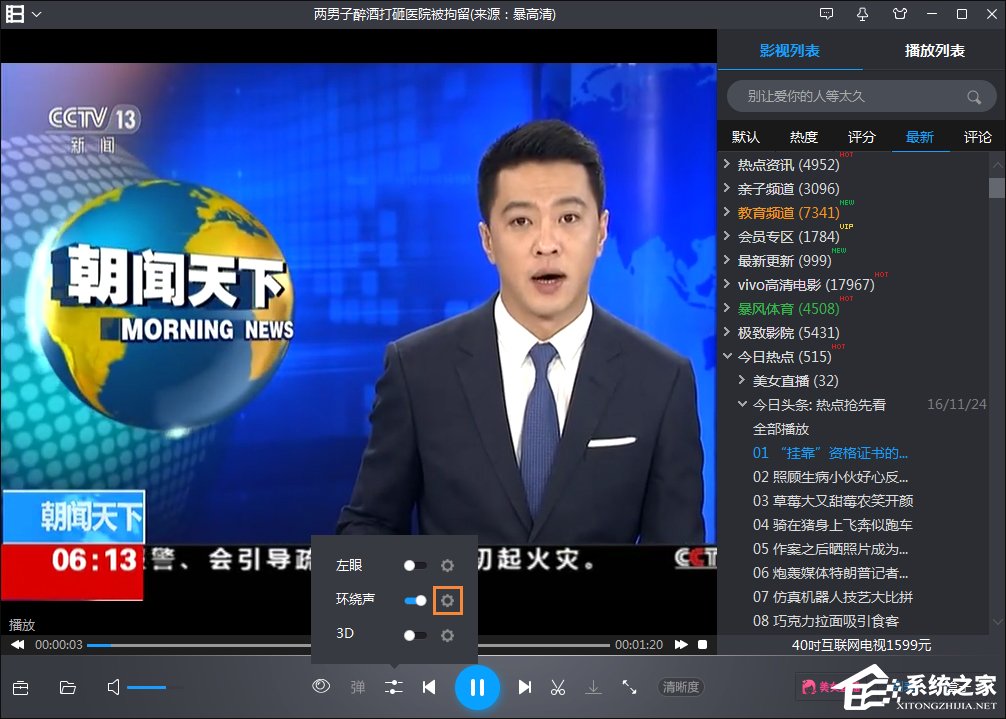
Task: Enable the 3D toggle switch
Action: [414, 635]
